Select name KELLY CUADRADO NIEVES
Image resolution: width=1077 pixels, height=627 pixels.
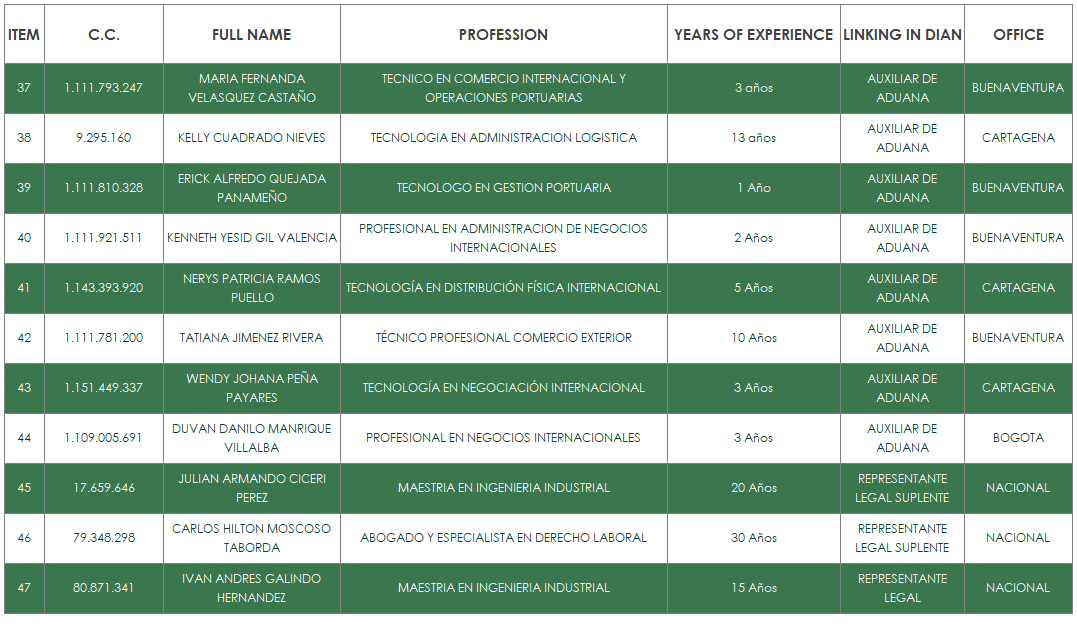point(251,138)
